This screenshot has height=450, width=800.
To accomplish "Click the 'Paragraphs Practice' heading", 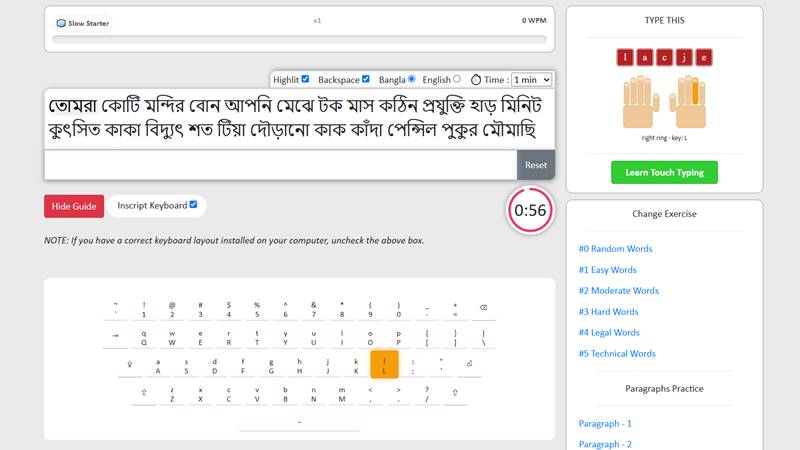I will (664, 389).
